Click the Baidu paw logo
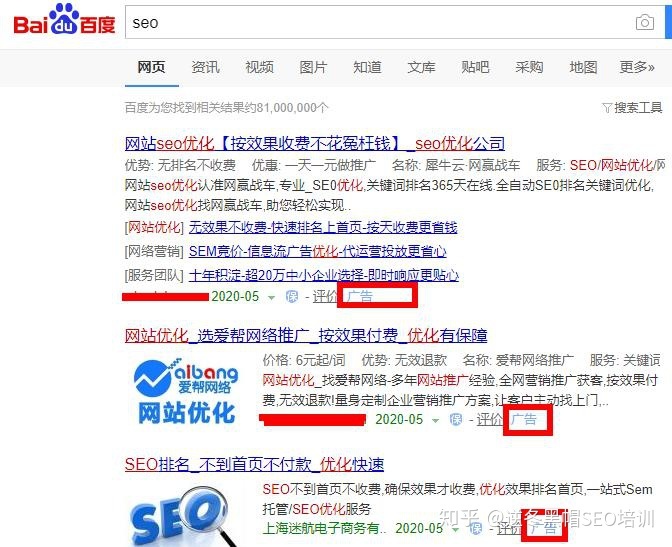Image resolution: width=672 pixels, height=547 pixels. pyautogui.click(x=64, y=19)
